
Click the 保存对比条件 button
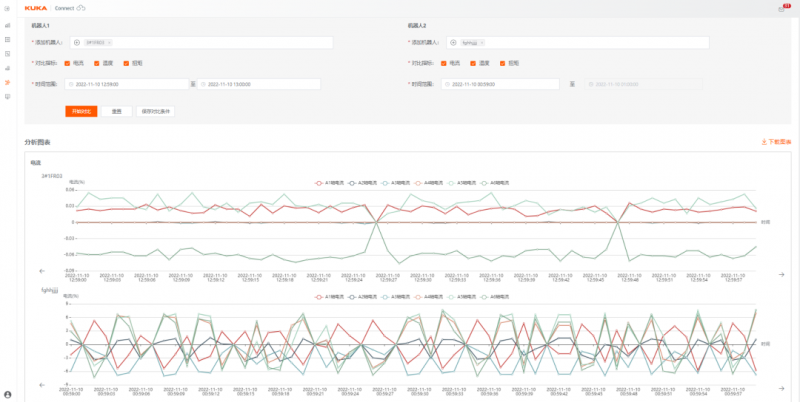(x=156, y=111)
